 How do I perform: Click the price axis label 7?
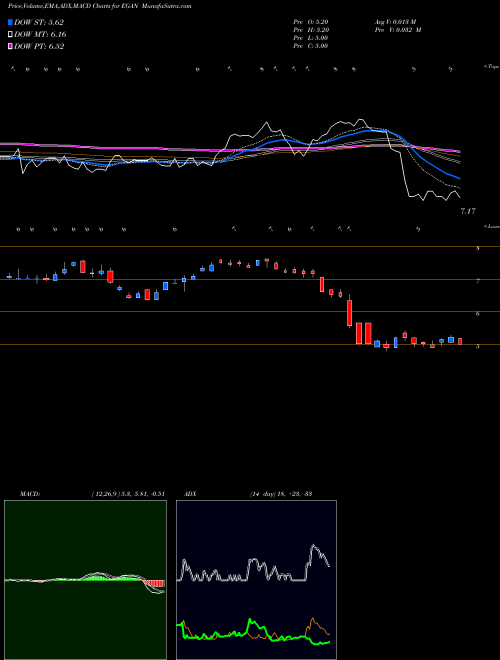(x=478, y=281)
